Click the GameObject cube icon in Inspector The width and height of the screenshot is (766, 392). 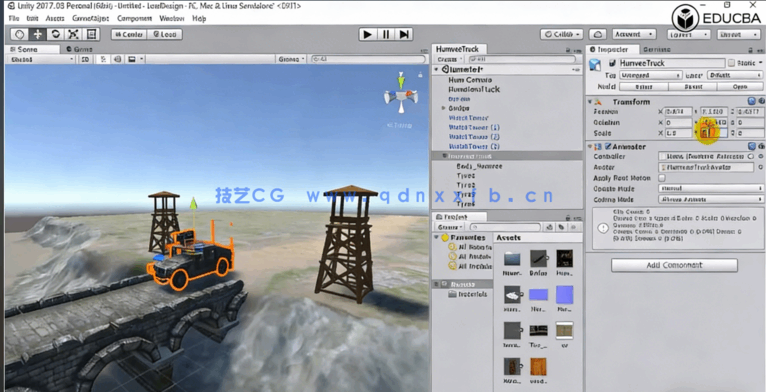click(595, 64)
